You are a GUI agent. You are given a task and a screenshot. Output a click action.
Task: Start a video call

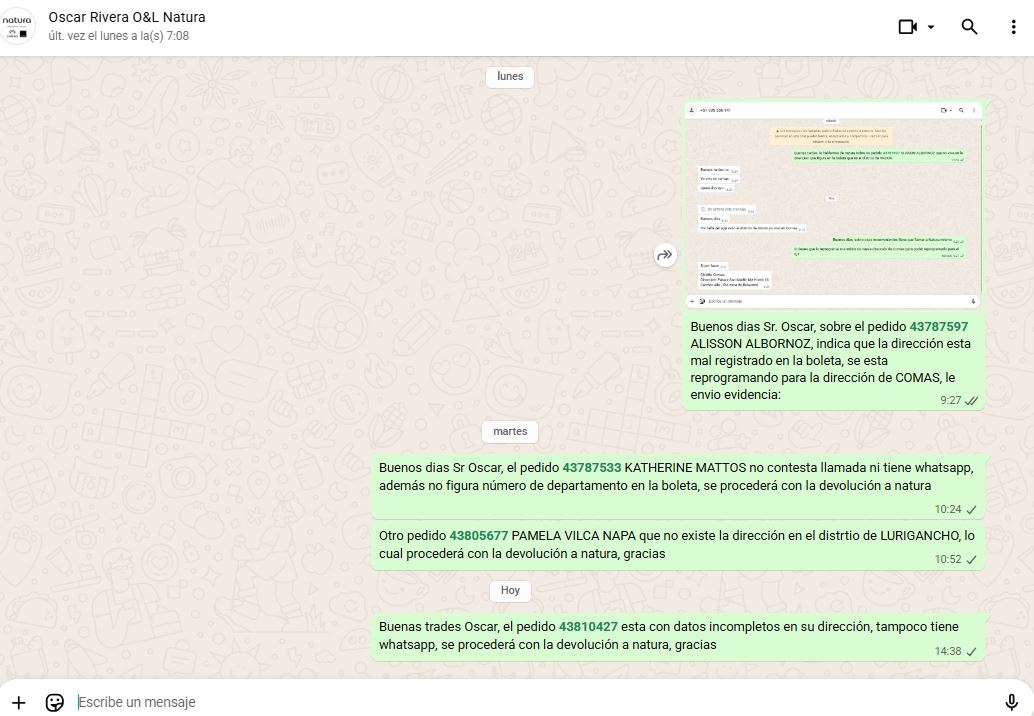pos(907,27)
